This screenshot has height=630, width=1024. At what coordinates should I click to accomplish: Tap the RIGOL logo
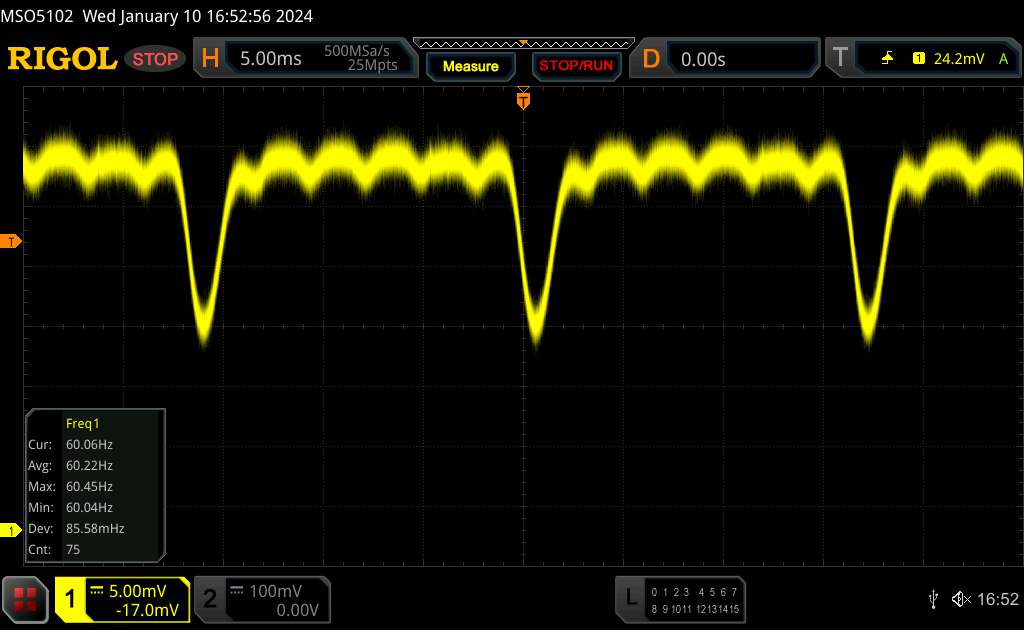pyautogui.click(x=62, y=59)
